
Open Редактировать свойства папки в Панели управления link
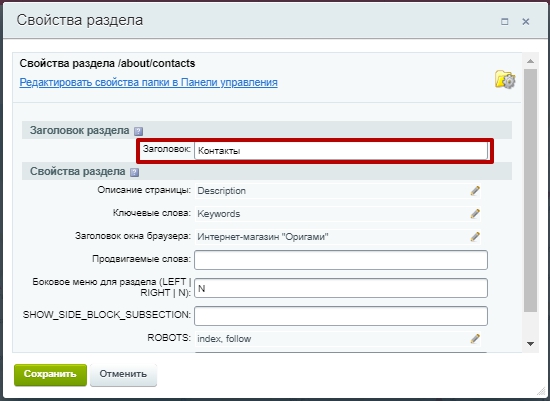pos(148,82)
